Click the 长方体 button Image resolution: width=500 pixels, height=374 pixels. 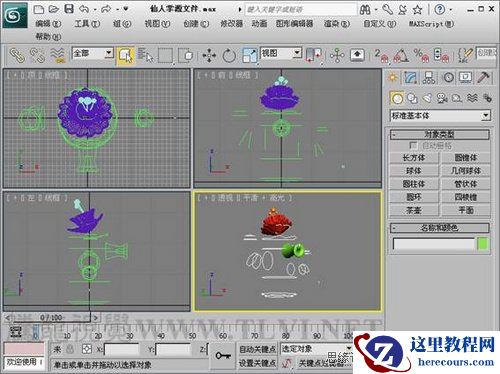[414, 158]
